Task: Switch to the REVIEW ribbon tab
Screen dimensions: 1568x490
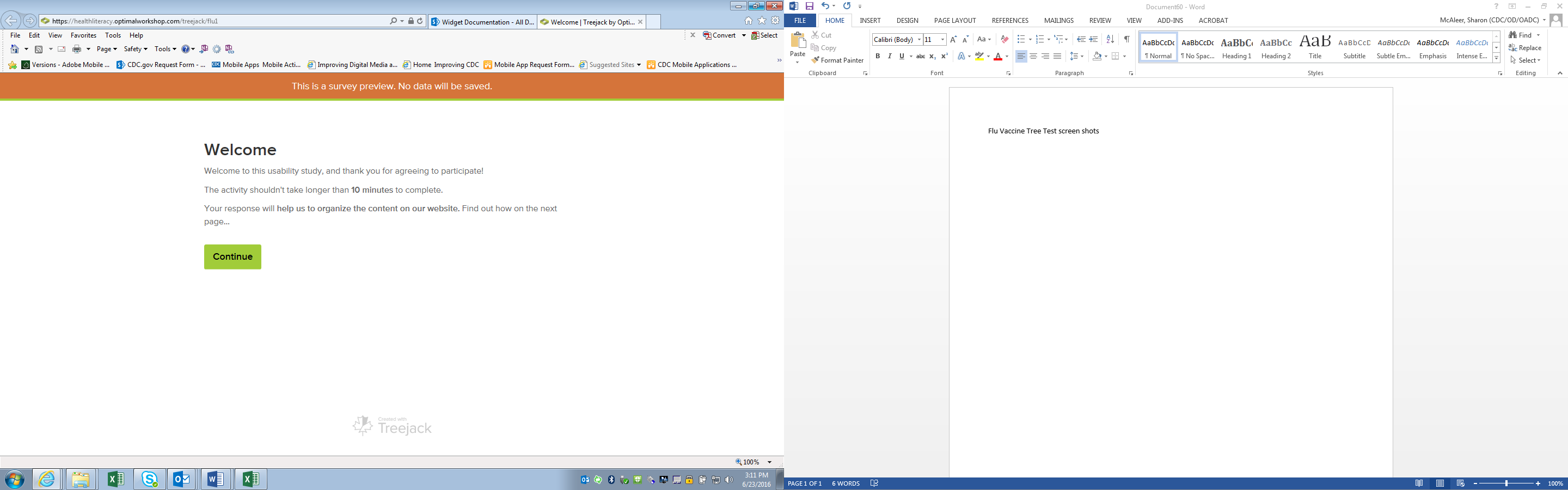Action: click(x=1100, y=21)
